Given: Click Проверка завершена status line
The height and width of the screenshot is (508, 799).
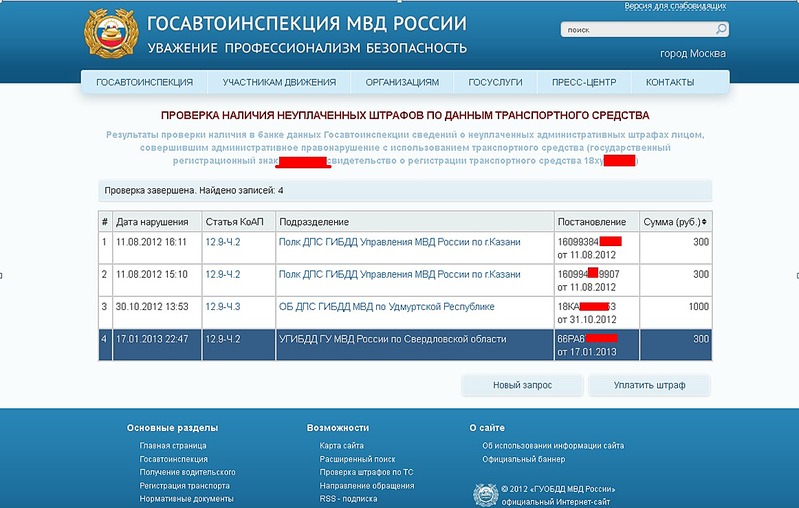Looking at the screenshot, I should 405,191.
